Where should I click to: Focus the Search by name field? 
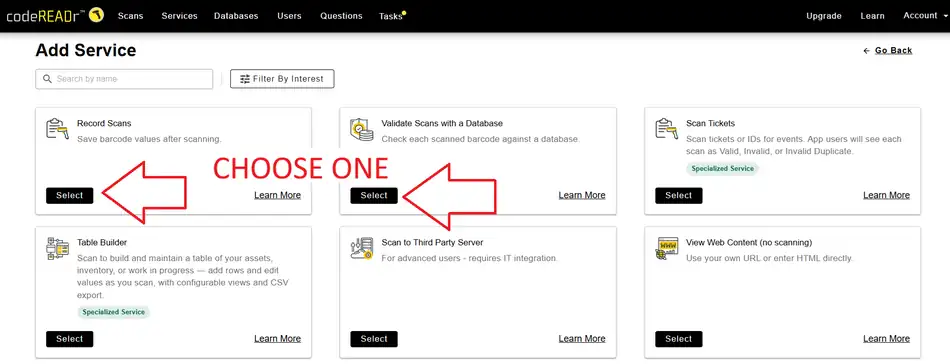pyautogui.click(x=124, y=79)
